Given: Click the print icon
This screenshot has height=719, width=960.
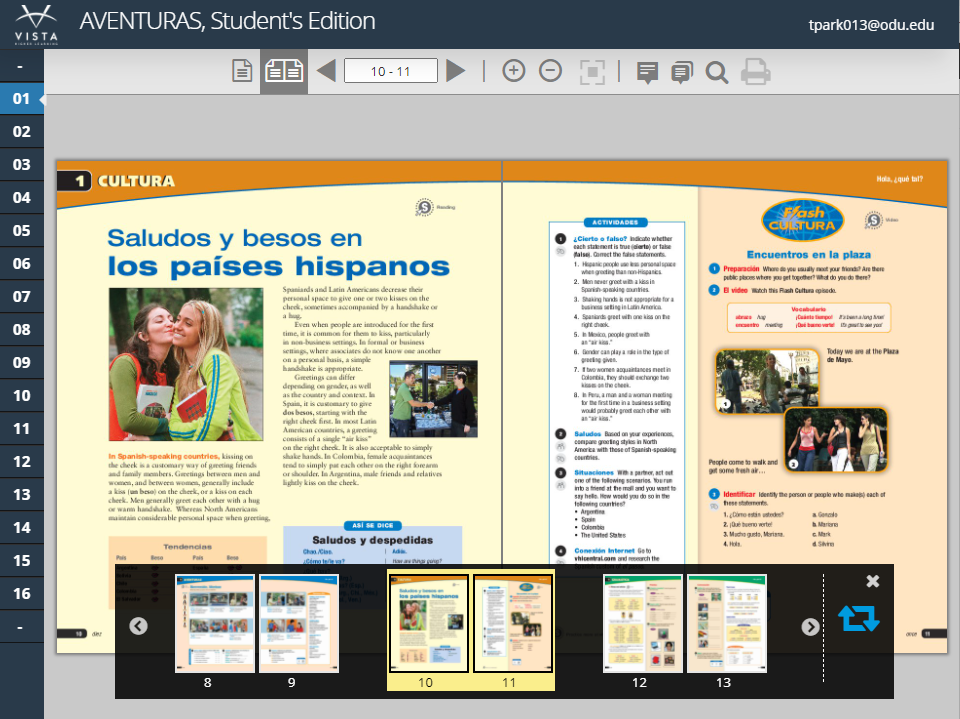Looking at the screenshot, I should click(x=756, y=72).
